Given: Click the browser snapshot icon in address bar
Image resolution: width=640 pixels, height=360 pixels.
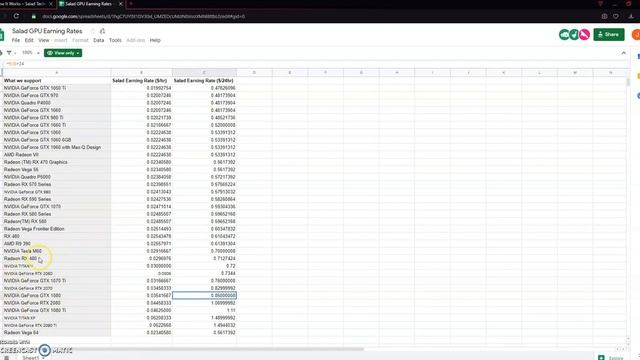Looking at the screenshot, I should (x=604, y=16).
